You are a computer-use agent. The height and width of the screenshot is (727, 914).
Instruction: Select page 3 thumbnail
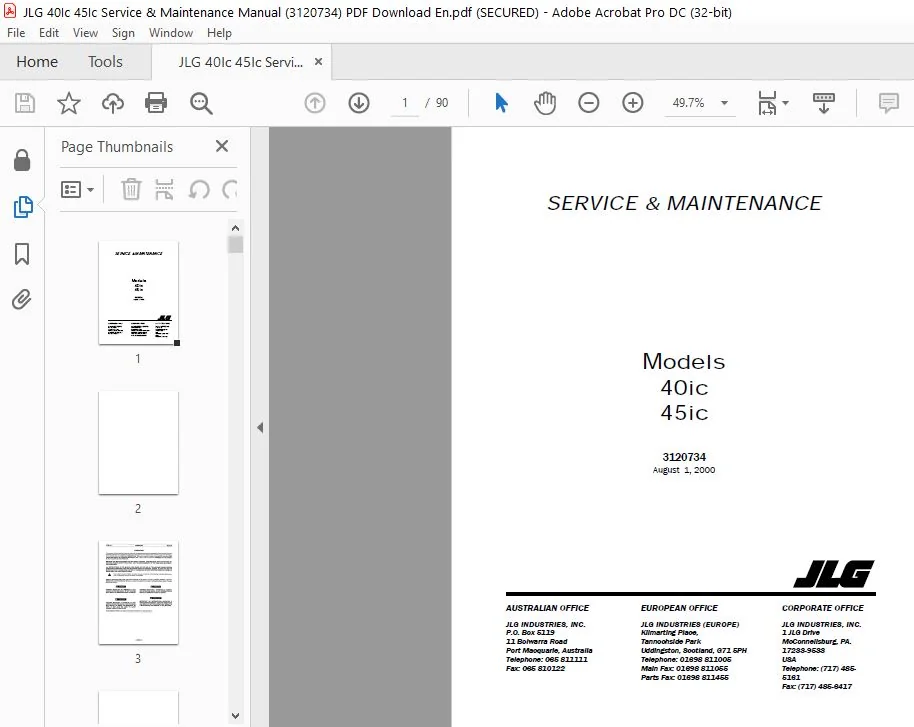point(138,593)
